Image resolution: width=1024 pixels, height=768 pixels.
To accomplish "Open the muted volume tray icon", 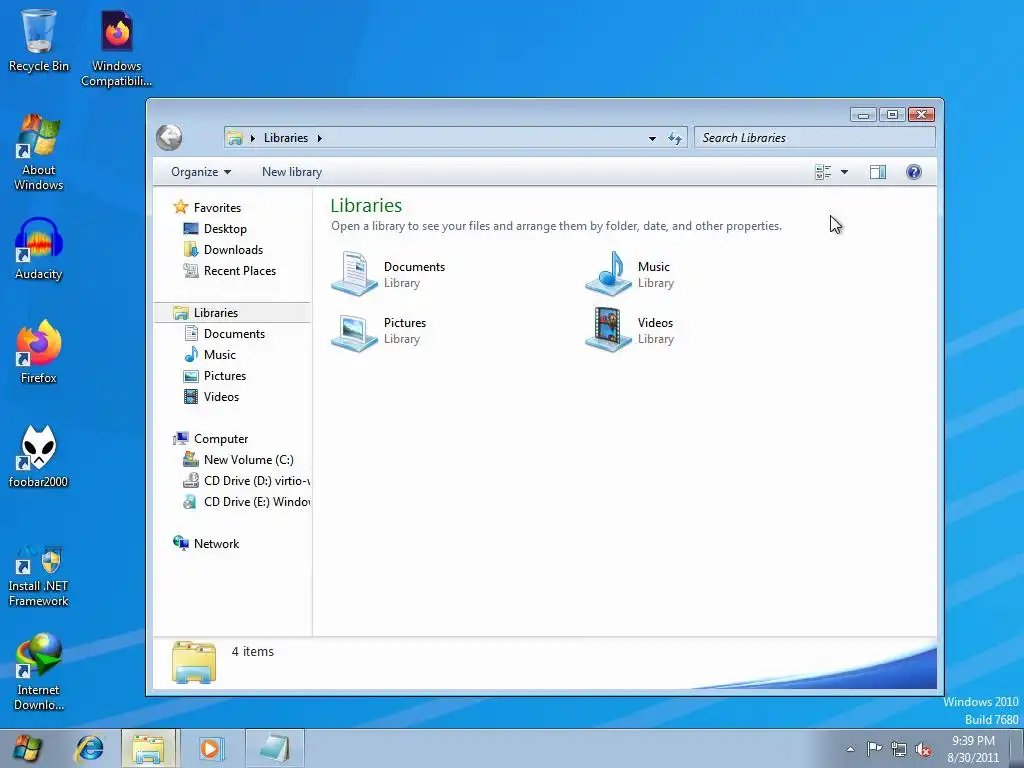I will (x=923, y=749).
